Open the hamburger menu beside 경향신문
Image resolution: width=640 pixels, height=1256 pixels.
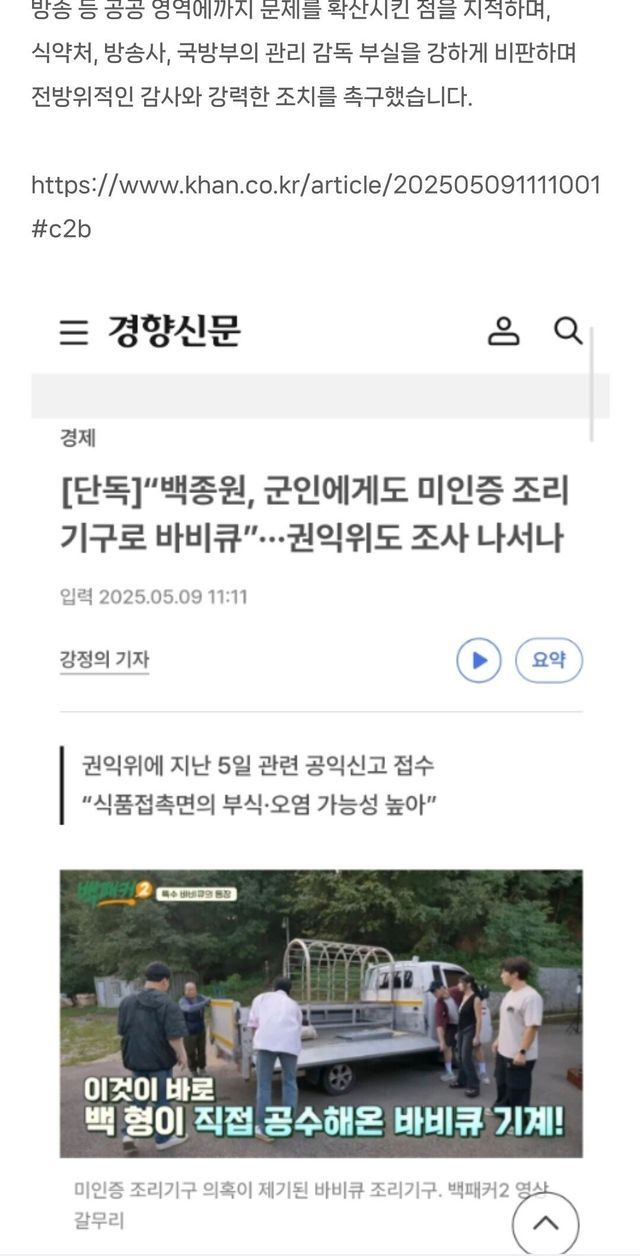(74, 333)
